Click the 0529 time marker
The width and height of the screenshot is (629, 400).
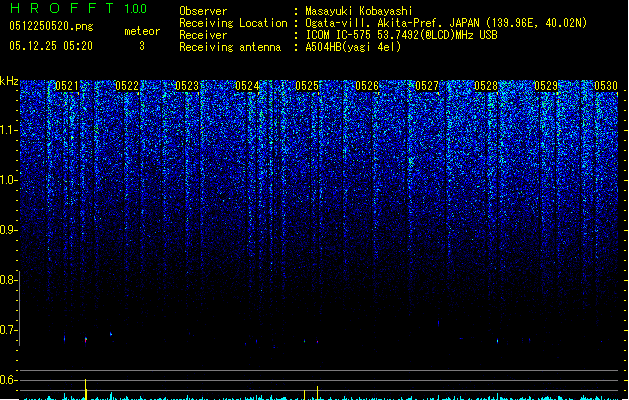click(546, 86)
